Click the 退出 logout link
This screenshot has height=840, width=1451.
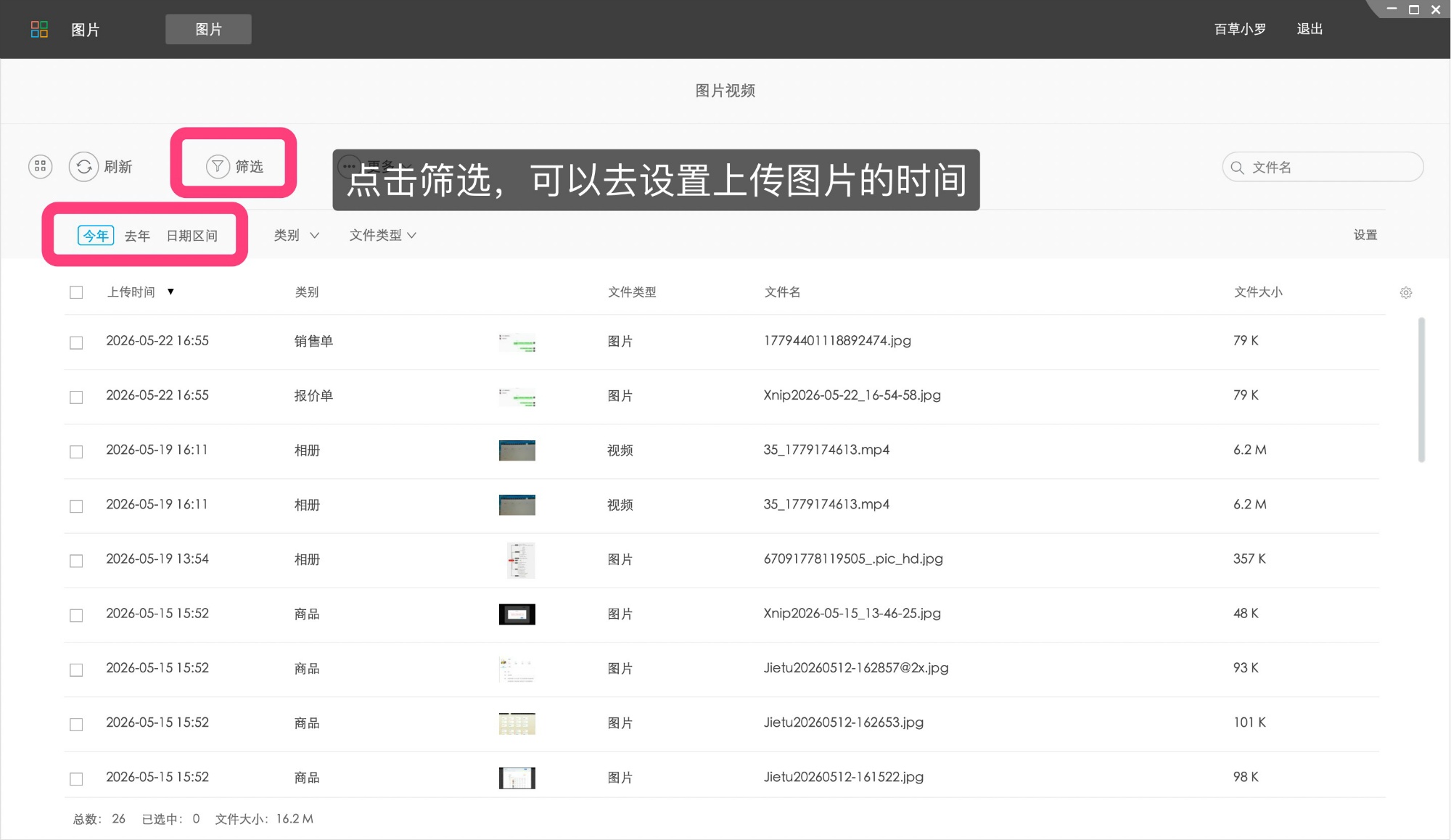coord(1310,29)
